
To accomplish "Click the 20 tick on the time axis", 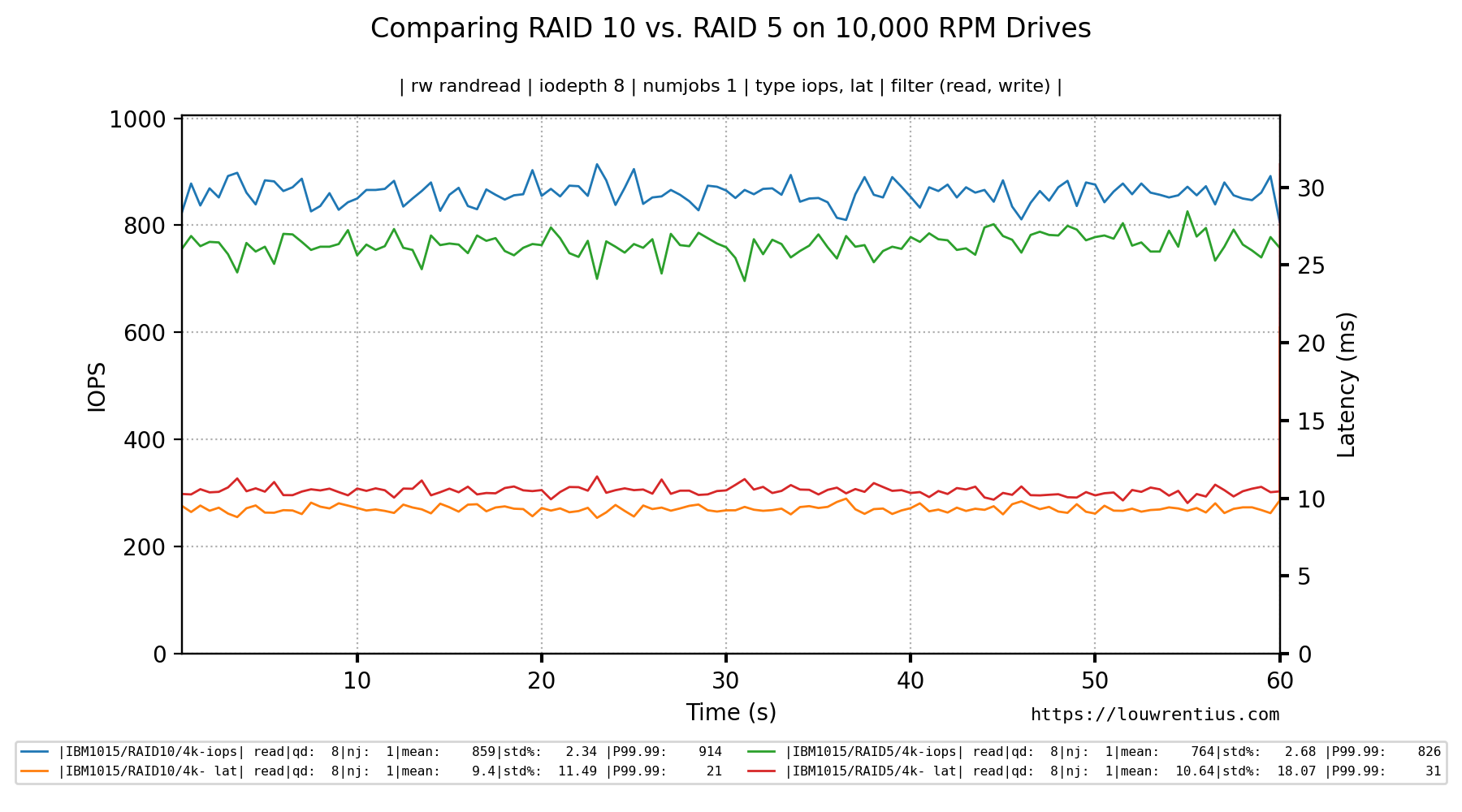I will (541, 680).
